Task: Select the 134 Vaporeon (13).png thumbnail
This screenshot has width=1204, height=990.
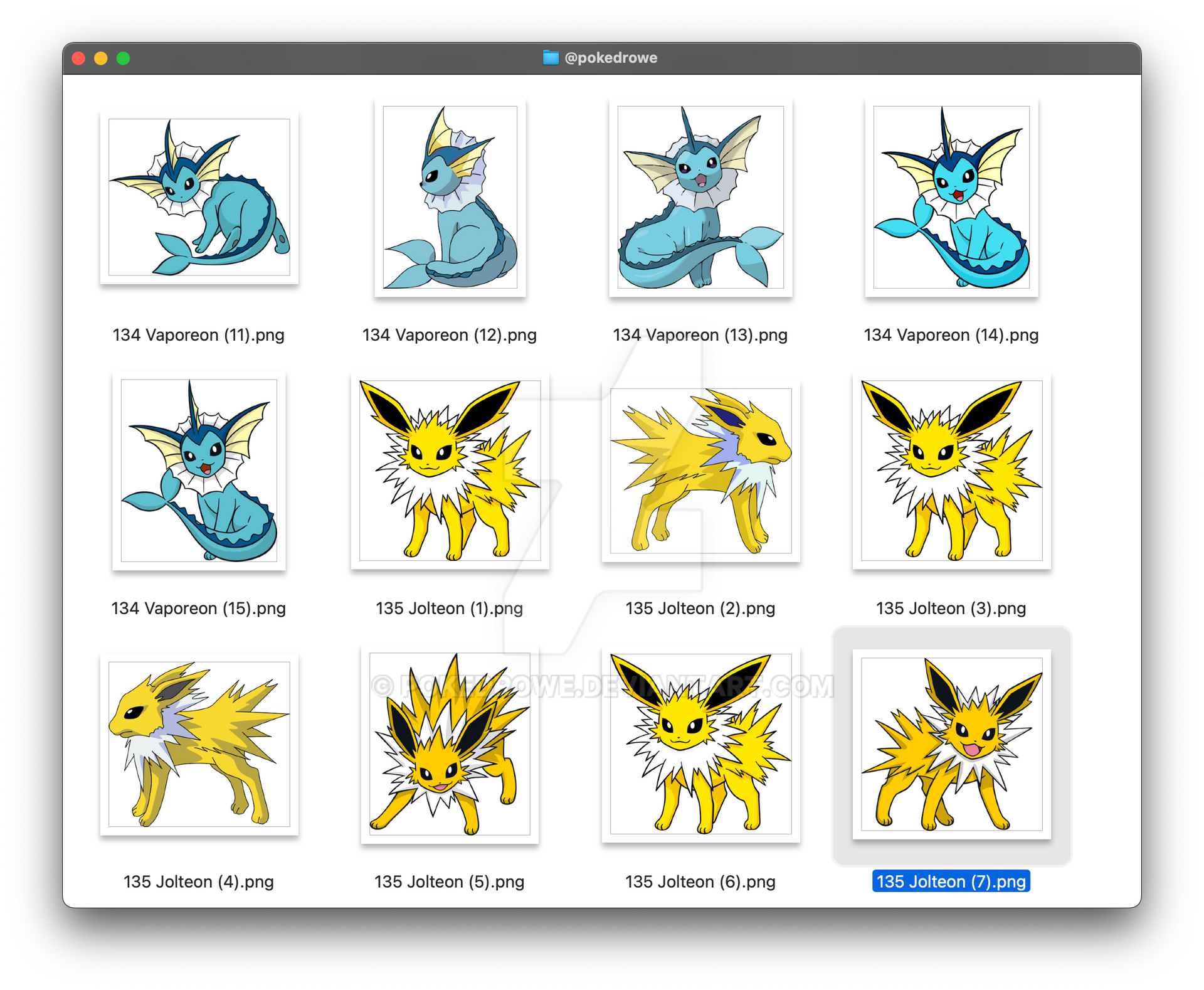Action: click(700, 197)
